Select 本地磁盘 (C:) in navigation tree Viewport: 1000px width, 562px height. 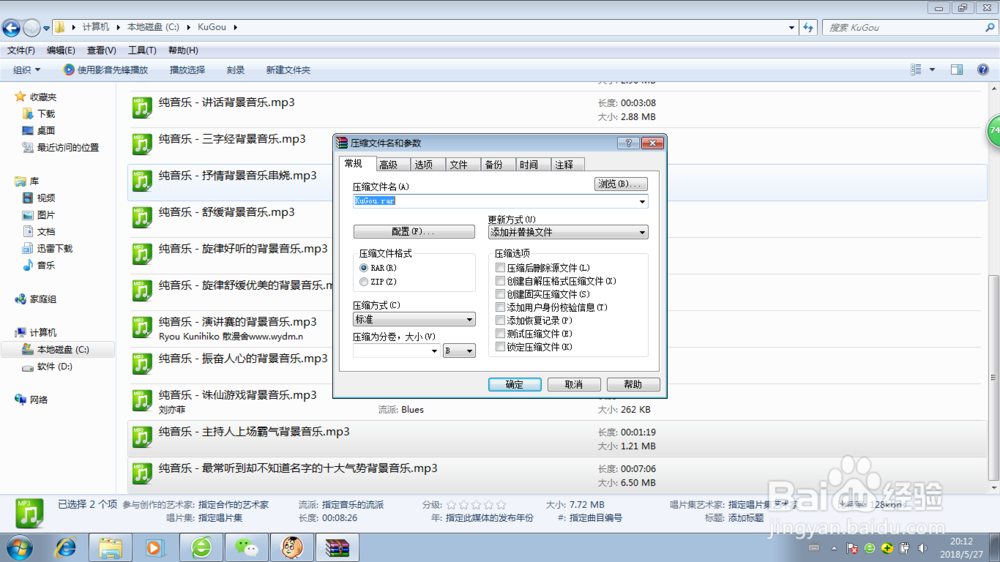click(x=57, y=350)
